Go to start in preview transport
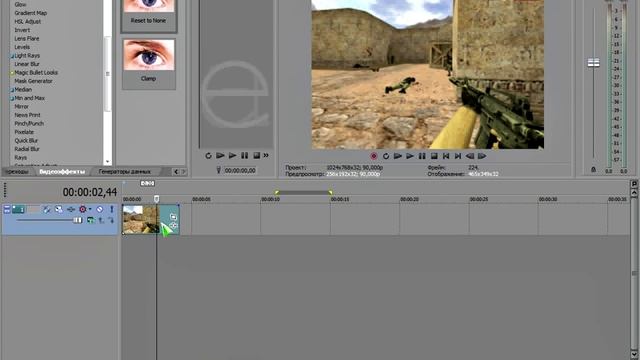 point(446,156)
